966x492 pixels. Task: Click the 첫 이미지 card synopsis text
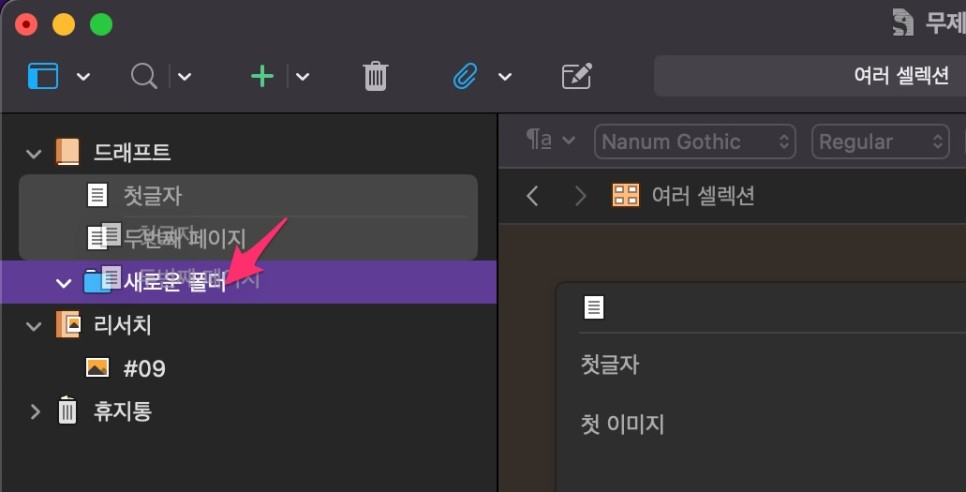622,425
